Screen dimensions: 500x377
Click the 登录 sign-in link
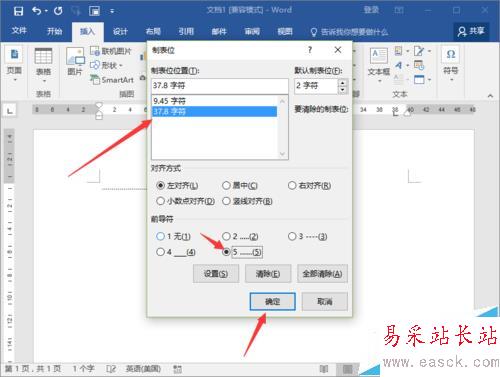coord(371,10)
